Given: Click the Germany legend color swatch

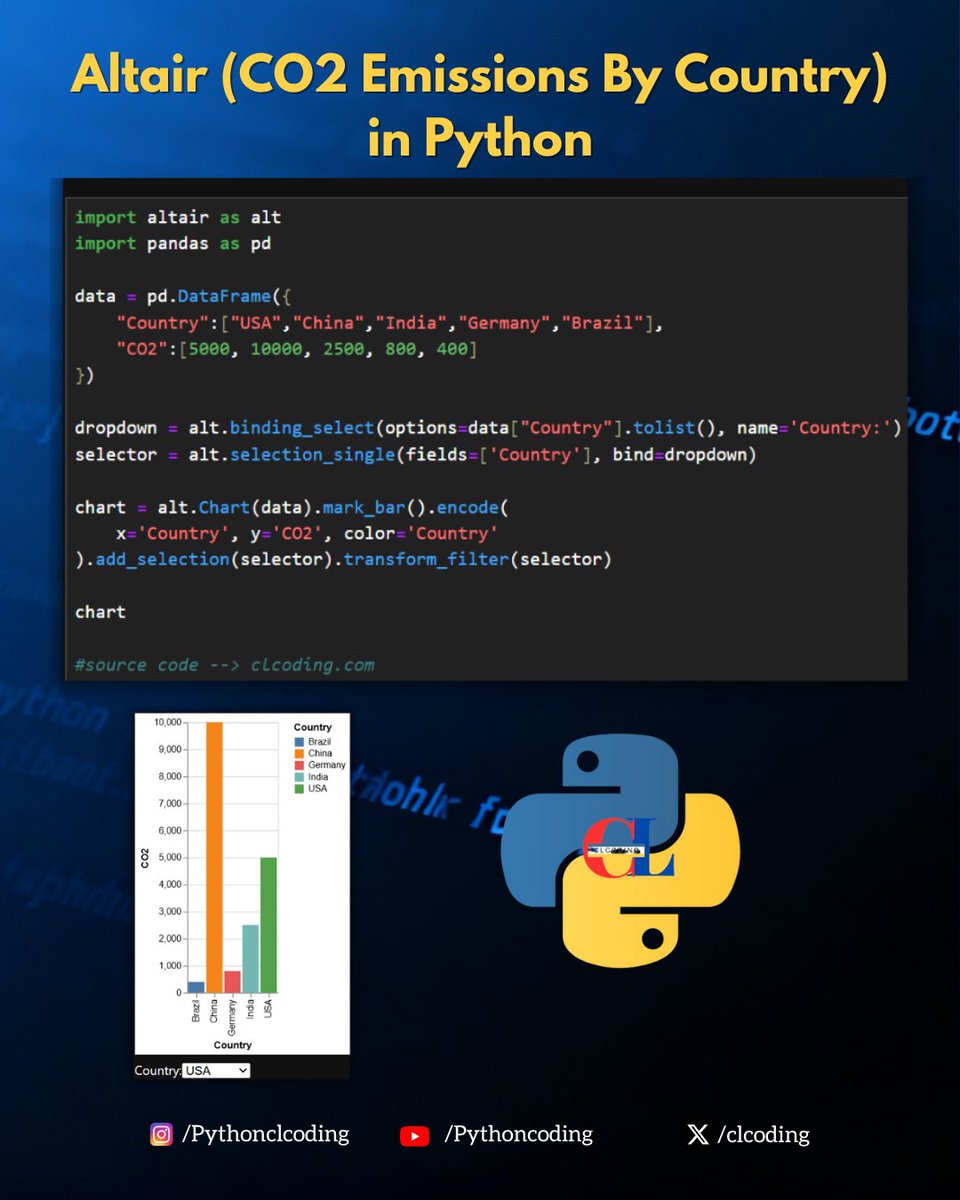Looking at the screenshot, I should coord(298,765).
